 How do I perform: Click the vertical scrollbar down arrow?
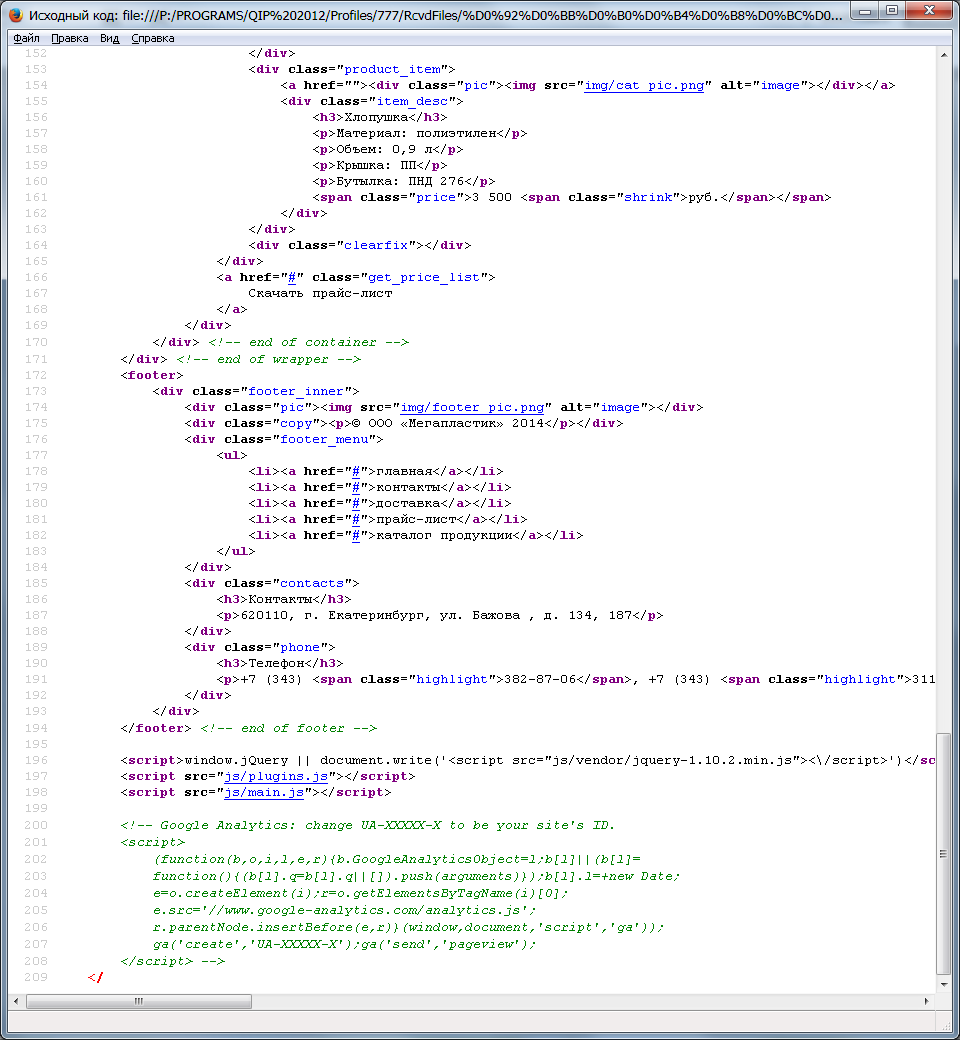[x=944, y=985]
